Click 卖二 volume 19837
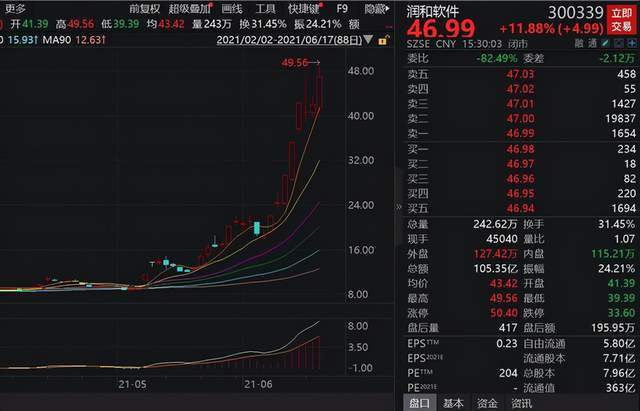 [620, 118]
